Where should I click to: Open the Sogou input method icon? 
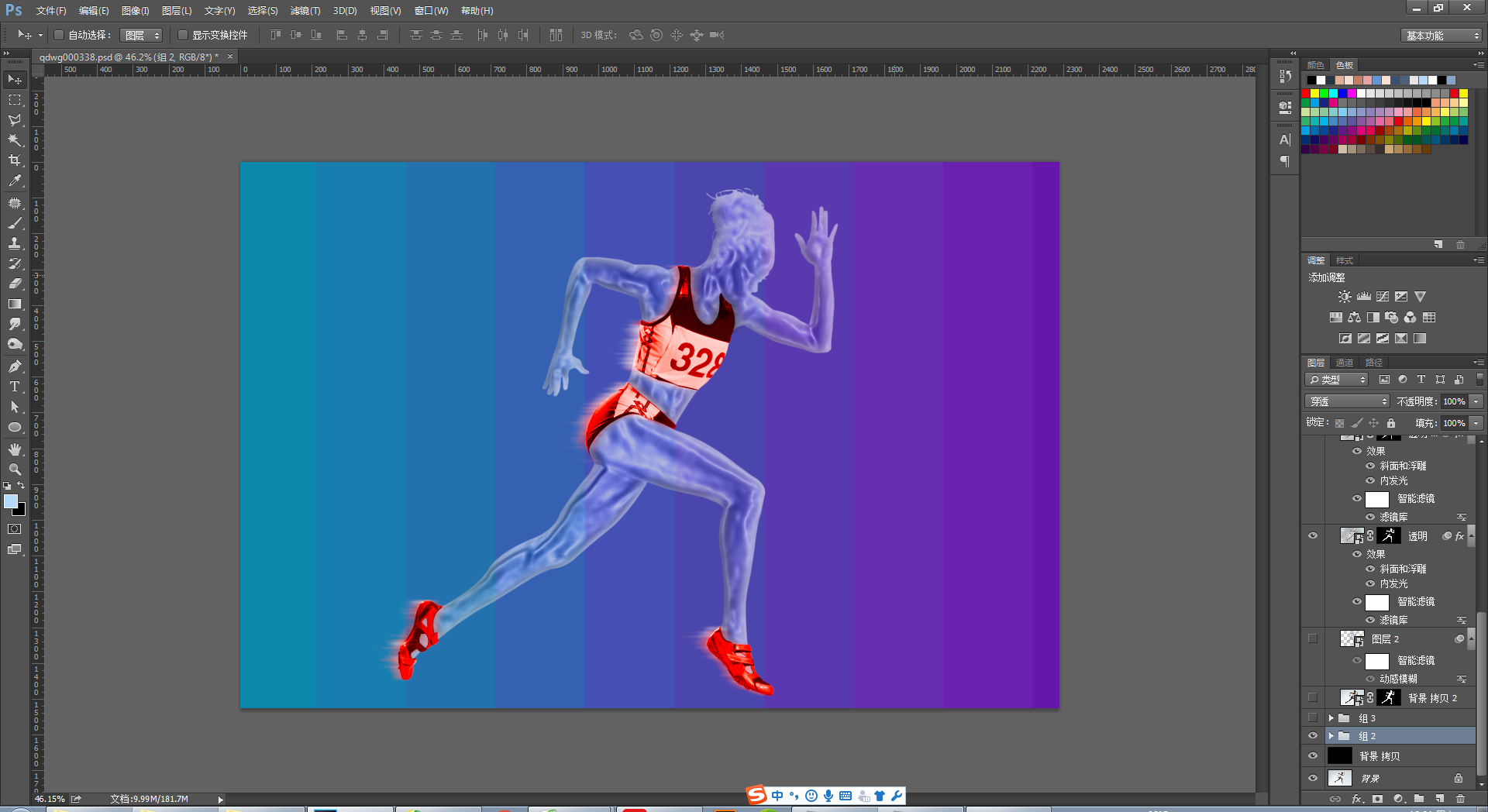coord(756,795)
